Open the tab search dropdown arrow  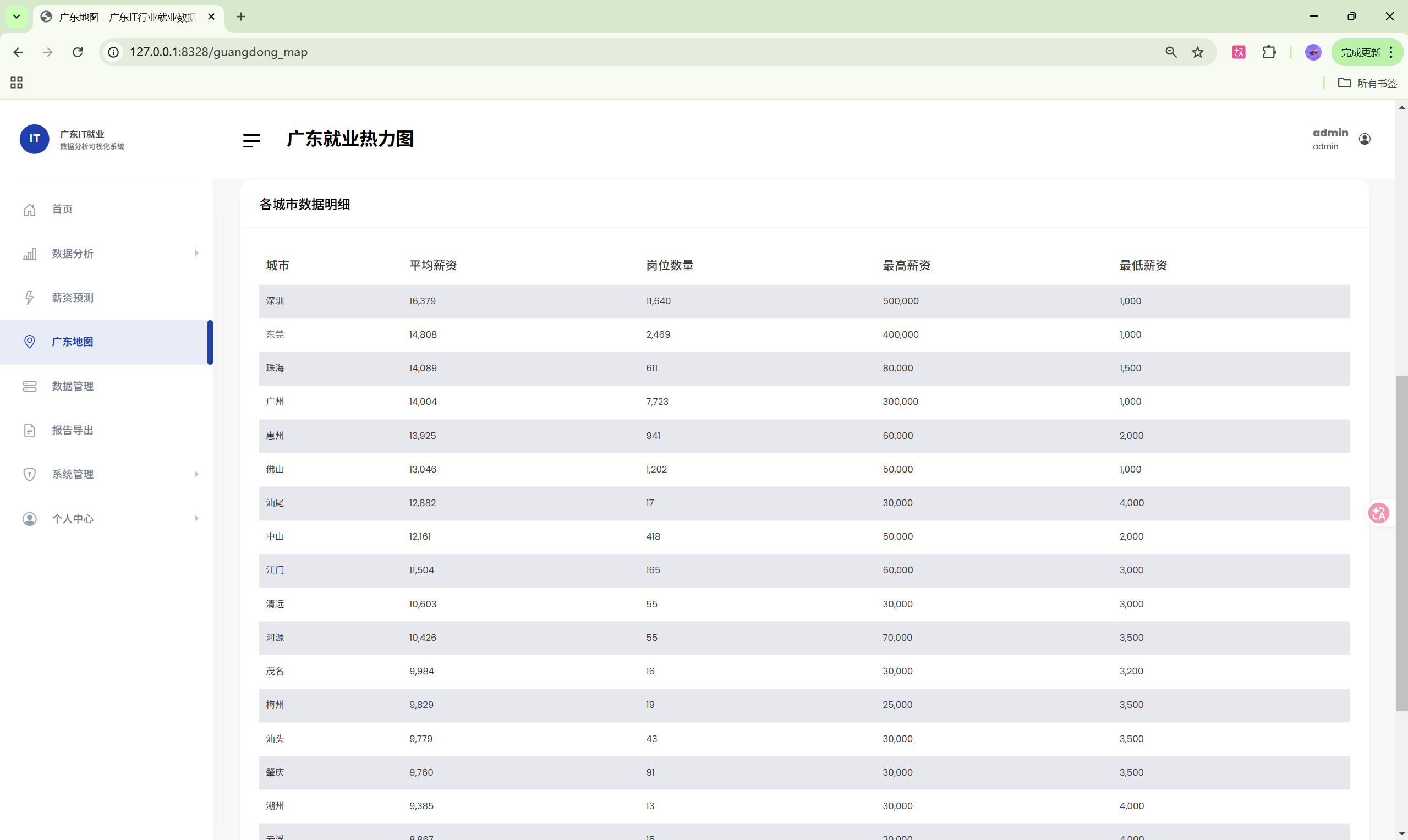pos(17,17)
